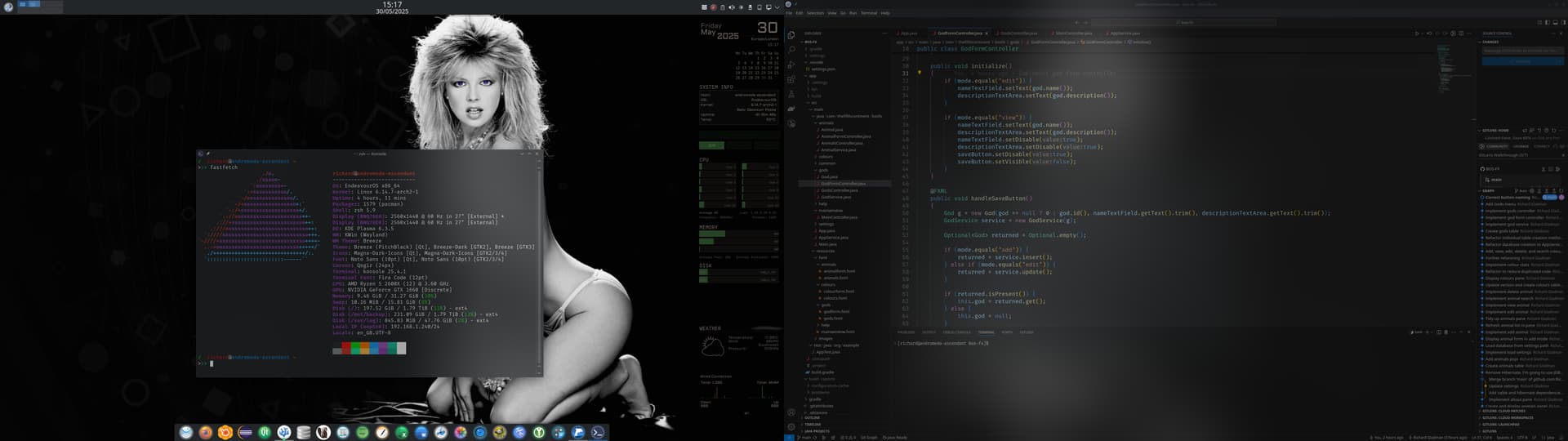Open Search view in the activity bar

791,50
